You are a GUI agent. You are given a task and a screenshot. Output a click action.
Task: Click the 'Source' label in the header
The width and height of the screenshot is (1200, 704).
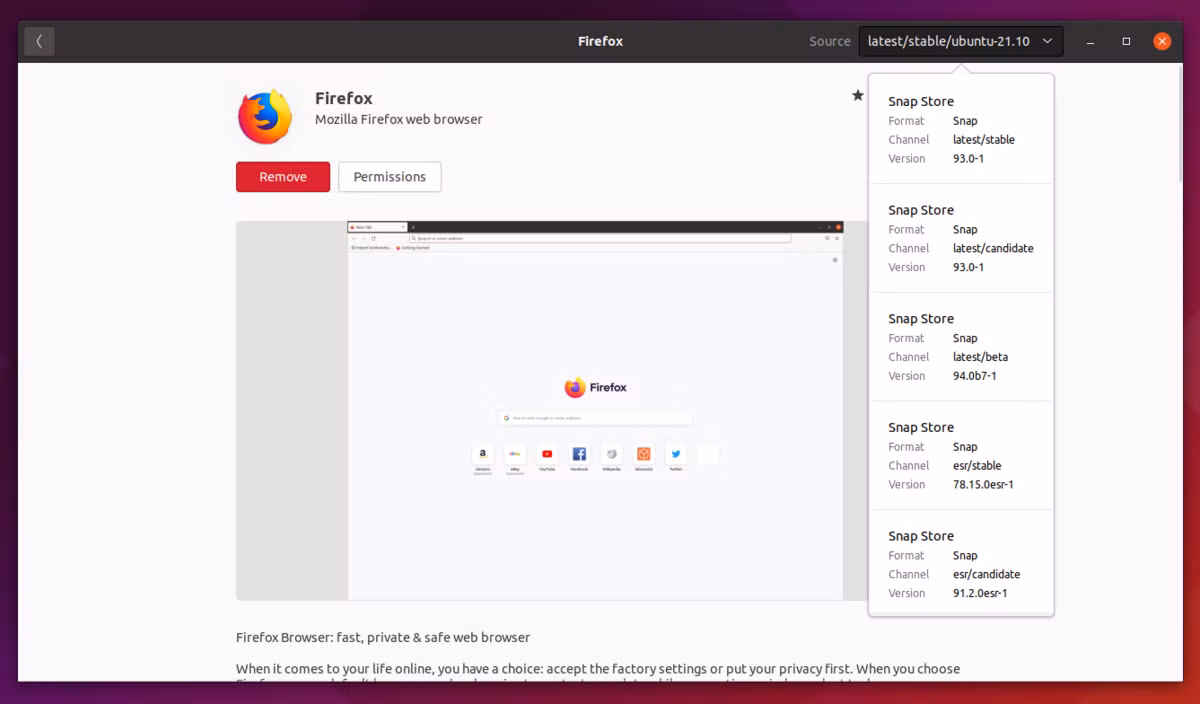click(830, 42)
